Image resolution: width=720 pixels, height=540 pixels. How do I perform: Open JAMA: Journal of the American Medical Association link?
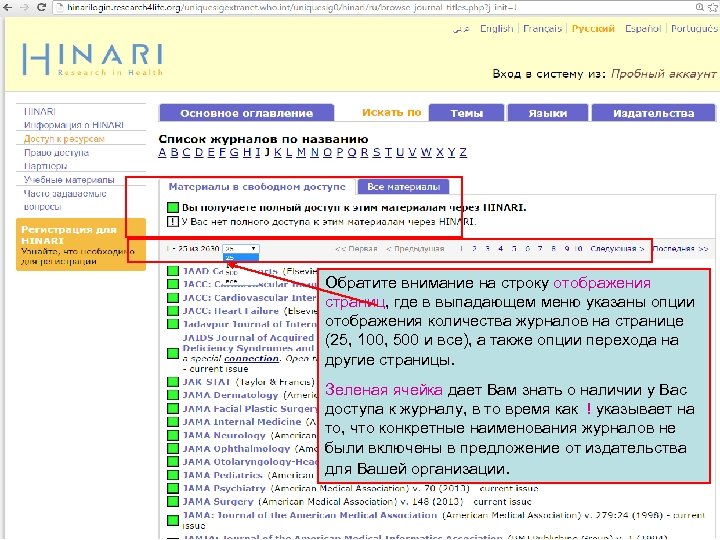point(309,515)
